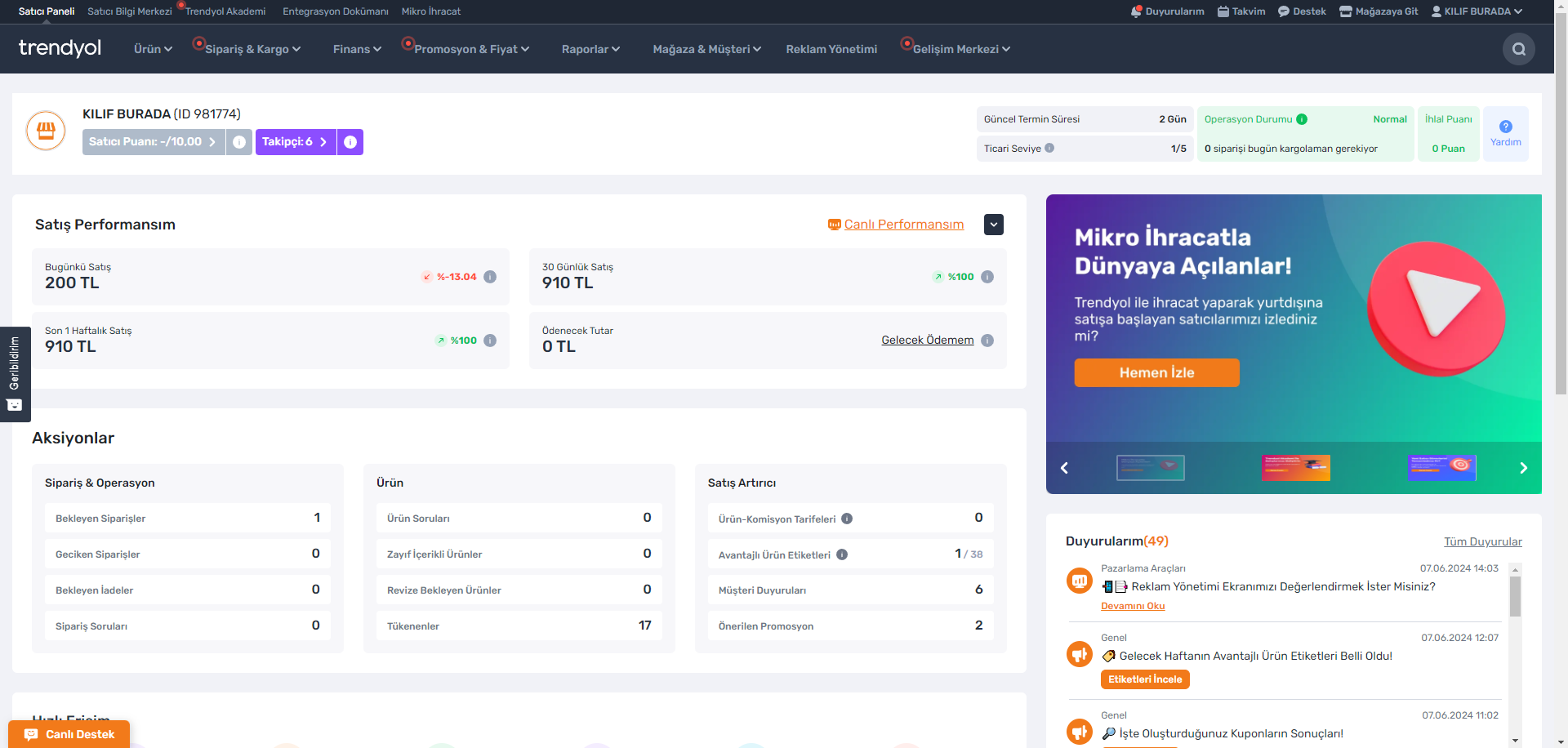
Task: Open Destek chat in top bar
Action: click(x=1302, y=11)
